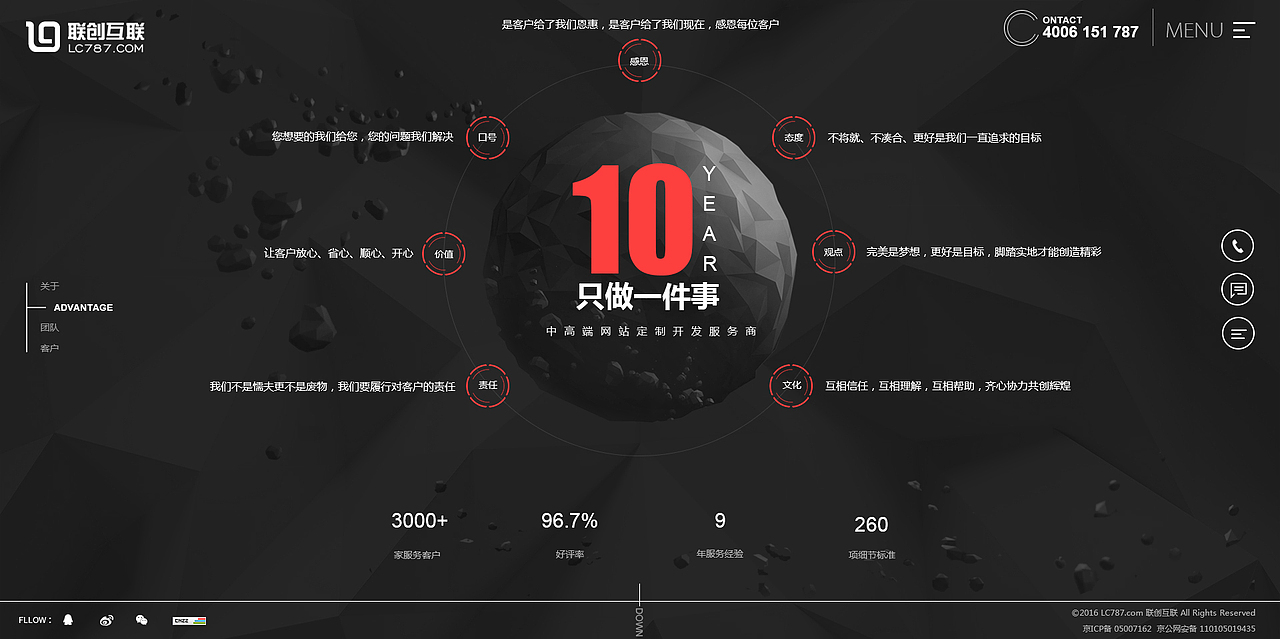
Task: Click the 联创互联 LC787.COM logo
Action: pyautogui.click(x=85, y=37)
